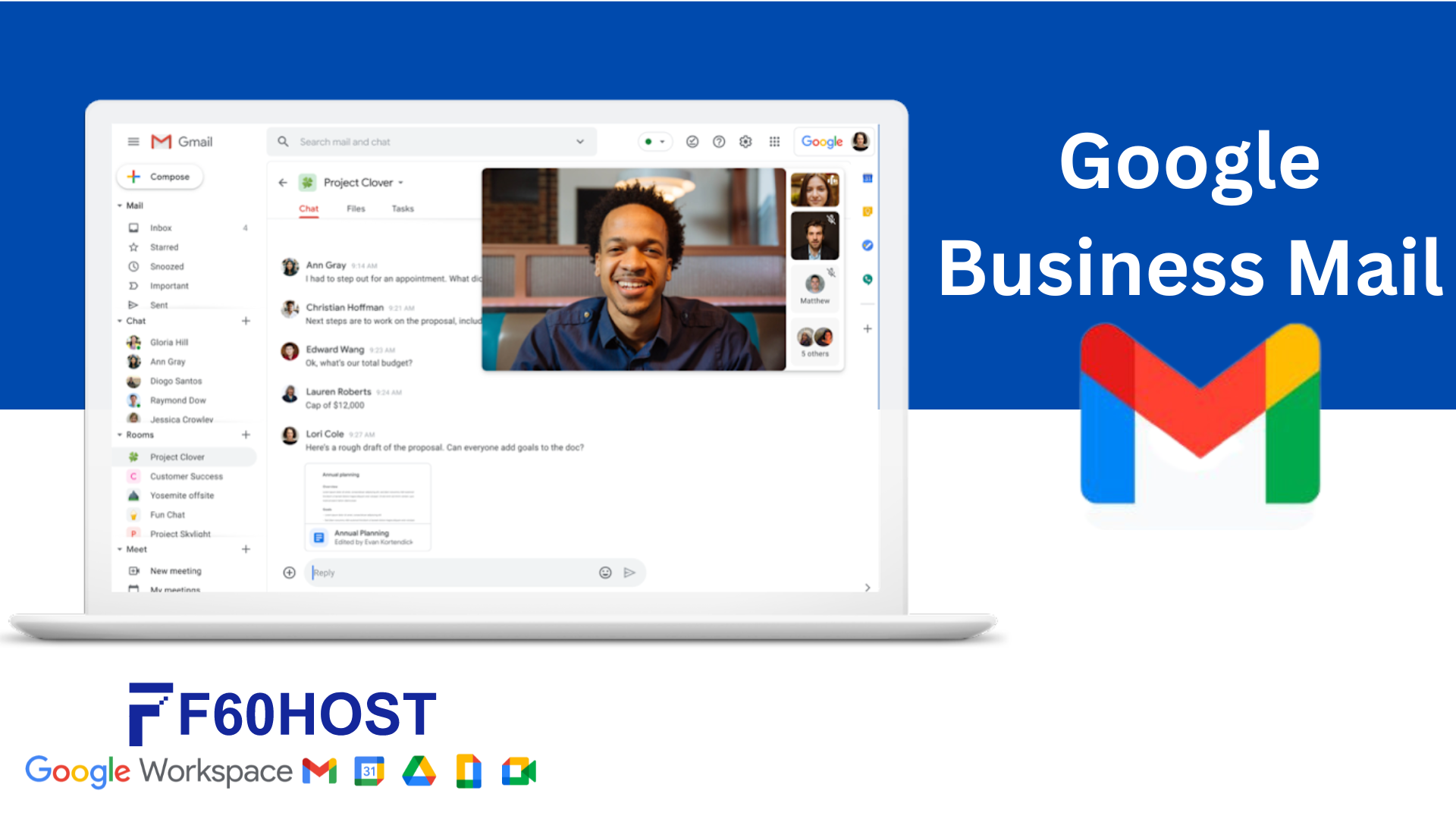Open the main menu hamburger icon
Image resolution: width=1456 pixels, height=819 pixels.
(x=133, y=142)
